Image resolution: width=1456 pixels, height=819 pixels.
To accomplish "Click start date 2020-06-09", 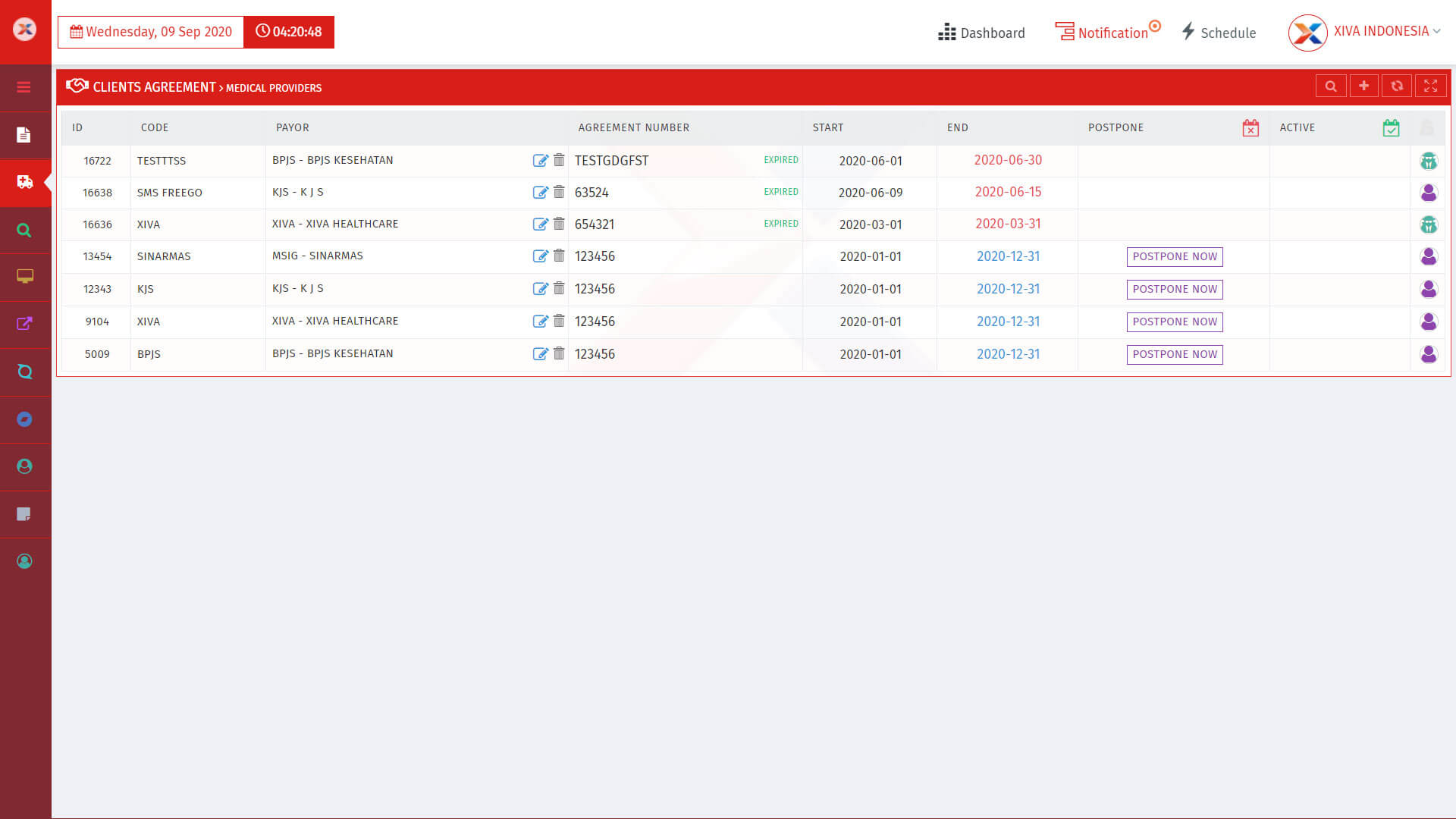I will pyautogui.click(x=871, y=193).
